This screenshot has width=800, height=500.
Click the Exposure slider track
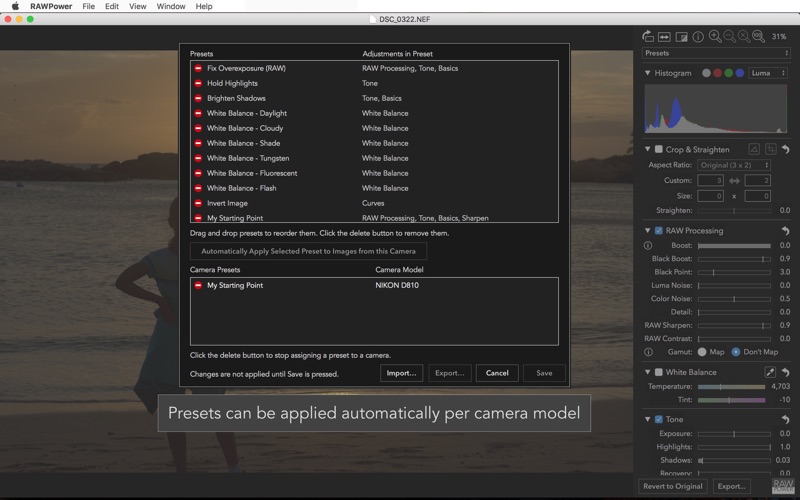pyautogui.click(x=734, y=434)
